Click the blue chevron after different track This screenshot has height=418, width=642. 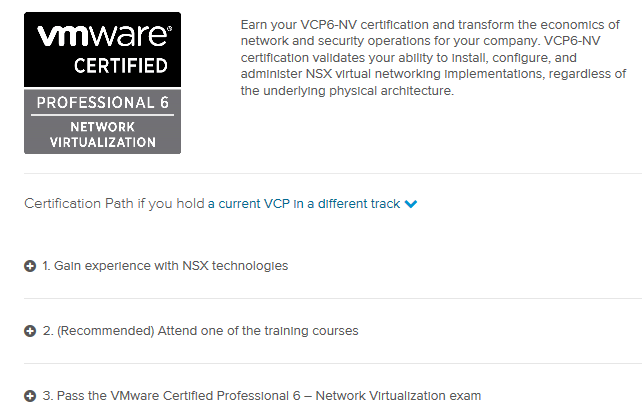411,204
